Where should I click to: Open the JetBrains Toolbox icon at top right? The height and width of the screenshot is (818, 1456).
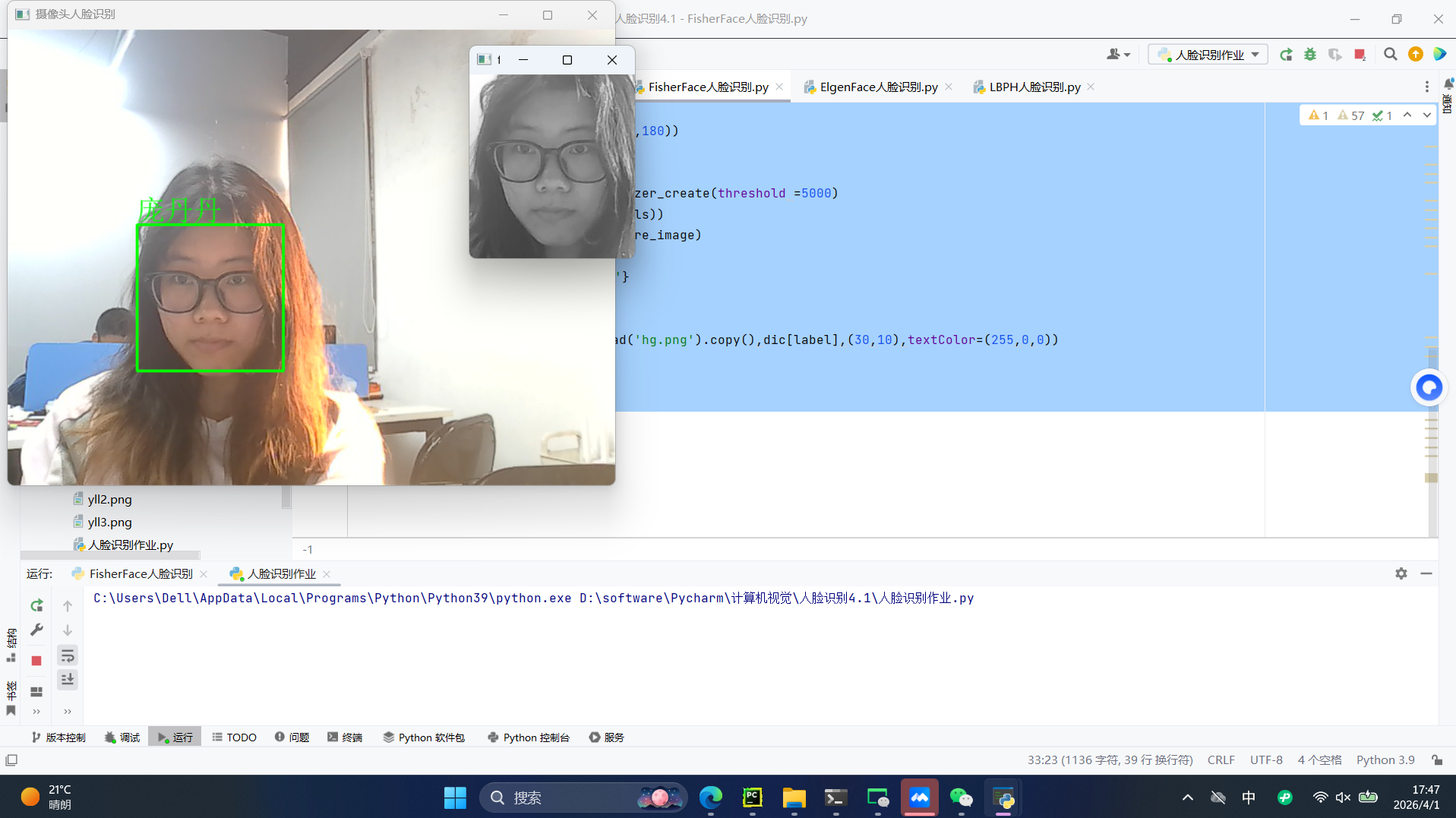[1440, 54]
